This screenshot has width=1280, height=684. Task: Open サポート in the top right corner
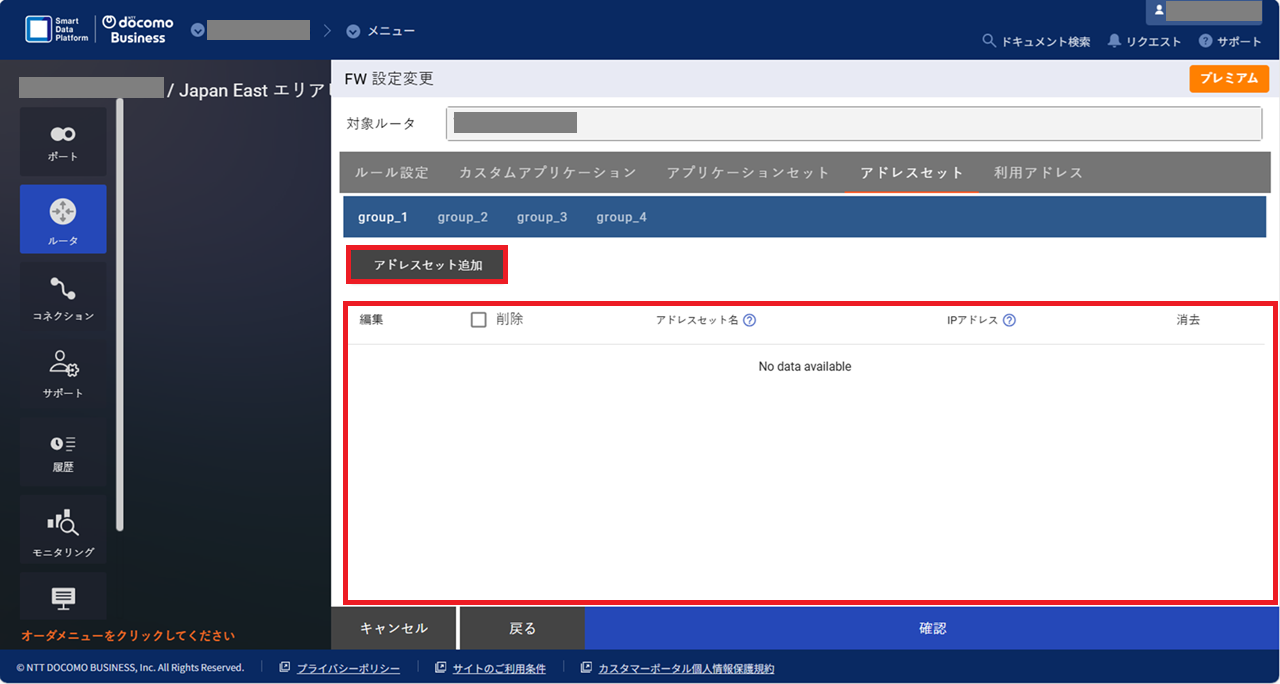[x=1231, y=41]
